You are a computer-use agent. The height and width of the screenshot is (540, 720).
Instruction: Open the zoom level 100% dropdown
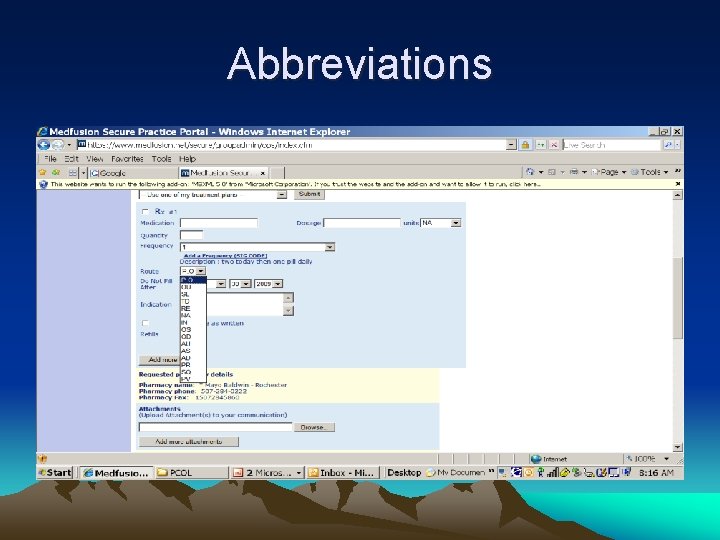click(x=666, y=459)
